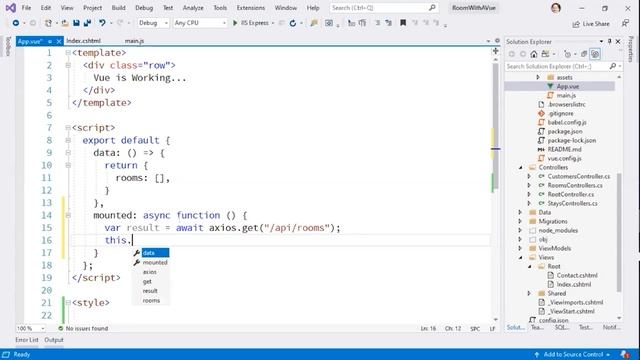Select 'rooms' in the IntelliSense list
Viewport: 640px width, 360px height.
coord(151,300)
